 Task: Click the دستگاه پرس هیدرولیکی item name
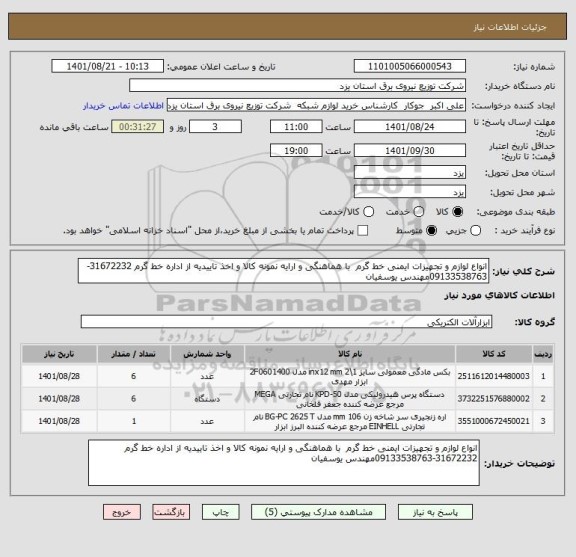350,399
